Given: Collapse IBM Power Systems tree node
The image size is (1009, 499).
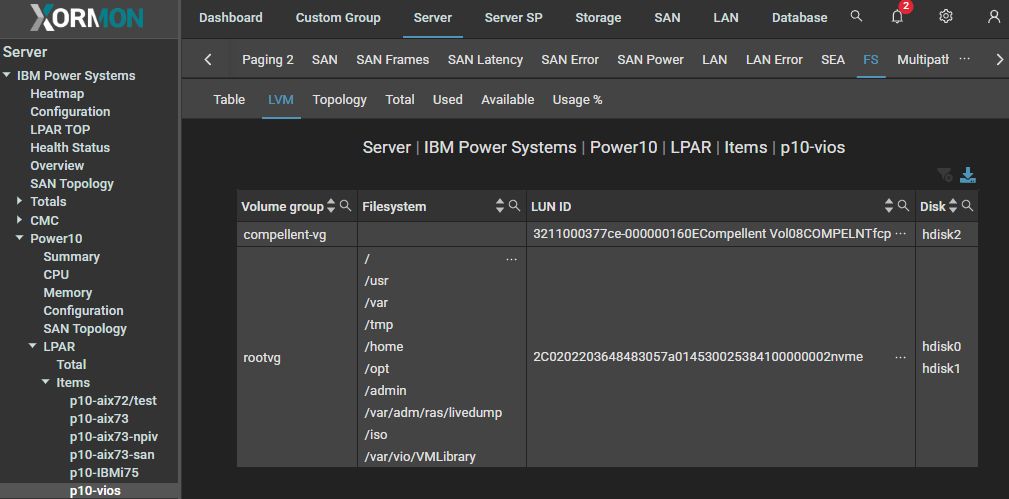Looking at the screenshot, I should [6, 75].
